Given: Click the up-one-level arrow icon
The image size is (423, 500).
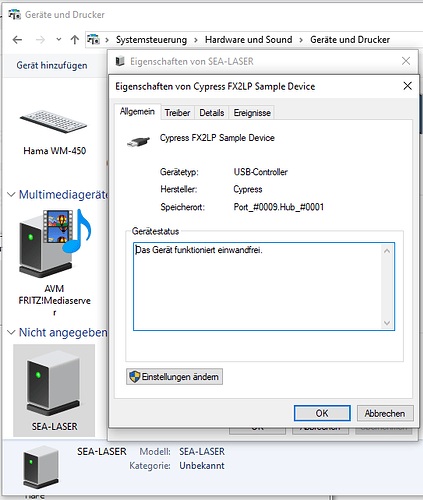Looking at the screenshot, I should [75, 40].
